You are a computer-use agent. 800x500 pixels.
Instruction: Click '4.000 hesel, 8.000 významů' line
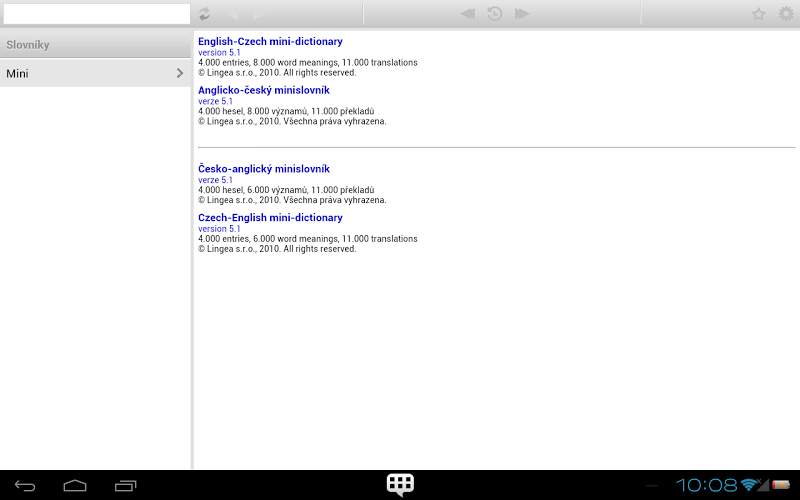[x=286, y=111]
